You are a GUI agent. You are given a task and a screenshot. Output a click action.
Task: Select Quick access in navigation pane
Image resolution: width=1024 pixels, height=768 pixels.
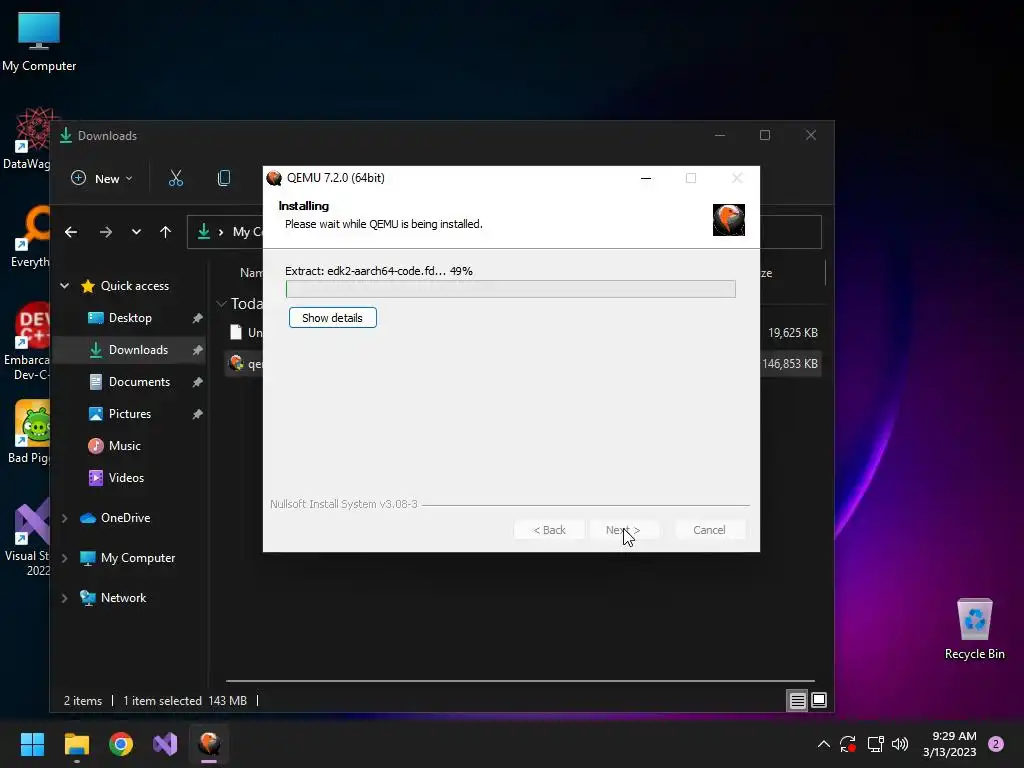click(x=135, y=285)
